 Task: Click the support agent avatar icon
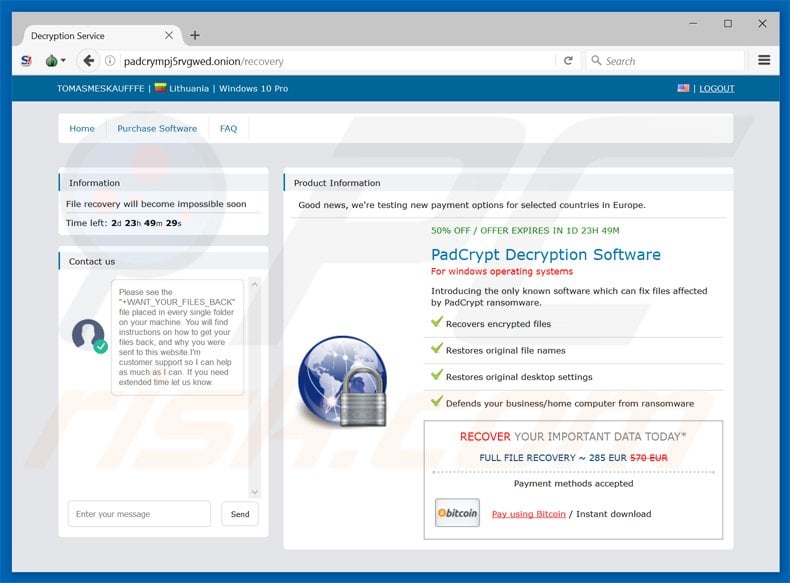[89, 335]
